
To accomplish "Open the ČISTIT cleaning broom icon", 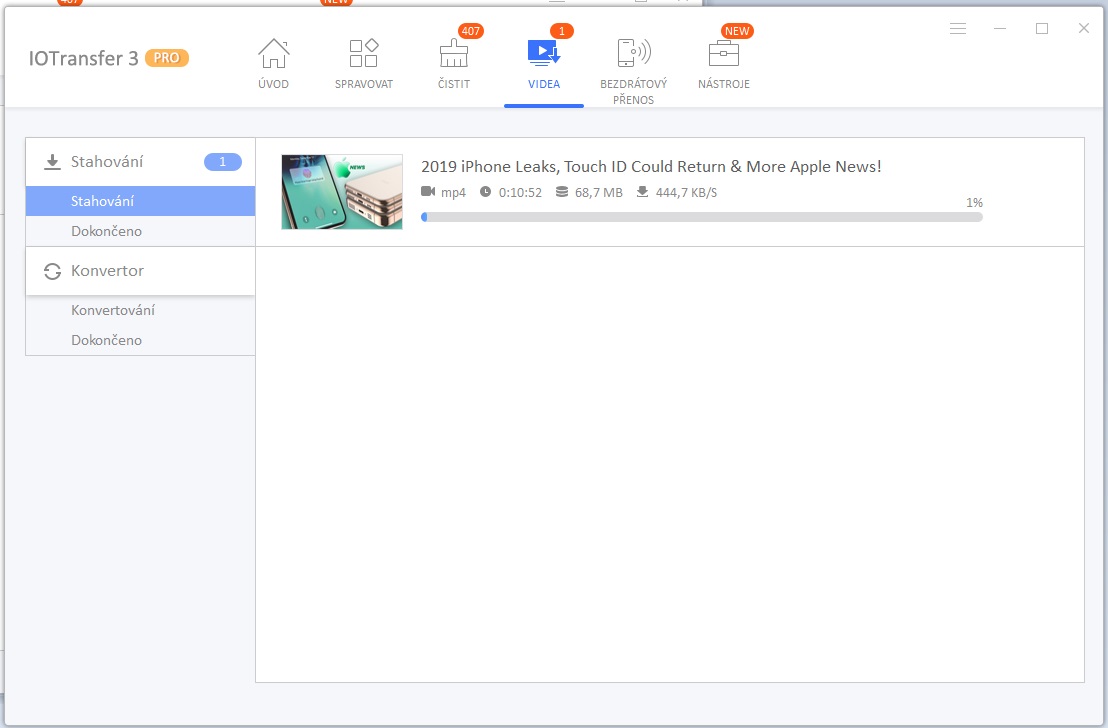I will click(454, 54).
